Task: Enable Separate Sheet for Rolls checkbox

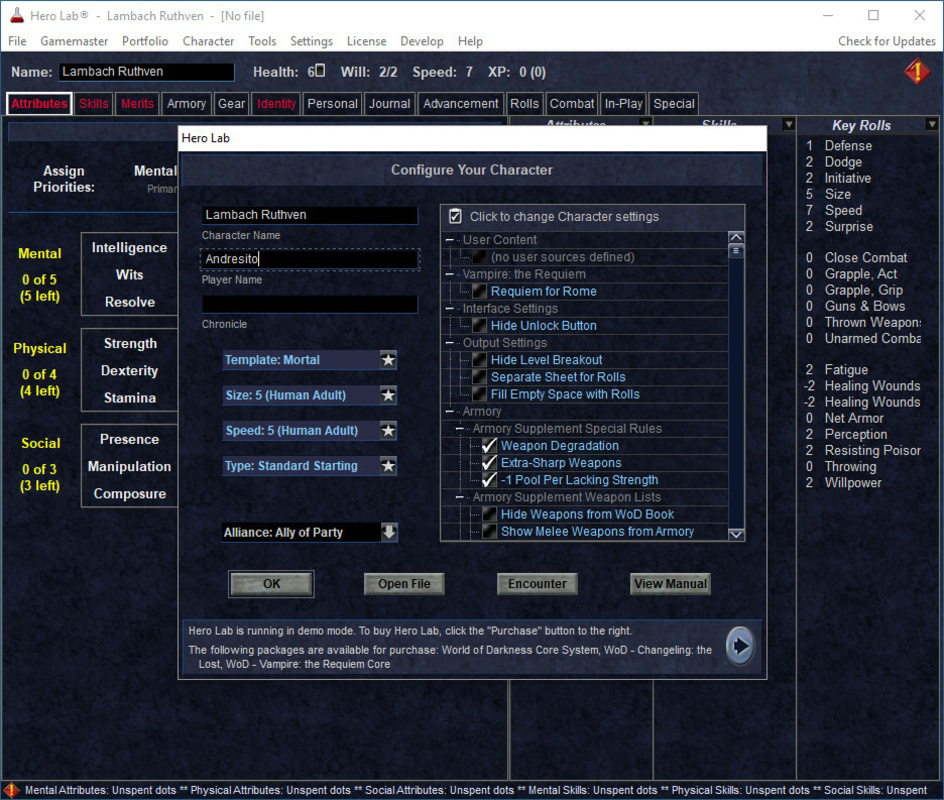Action: pos(479,377)
